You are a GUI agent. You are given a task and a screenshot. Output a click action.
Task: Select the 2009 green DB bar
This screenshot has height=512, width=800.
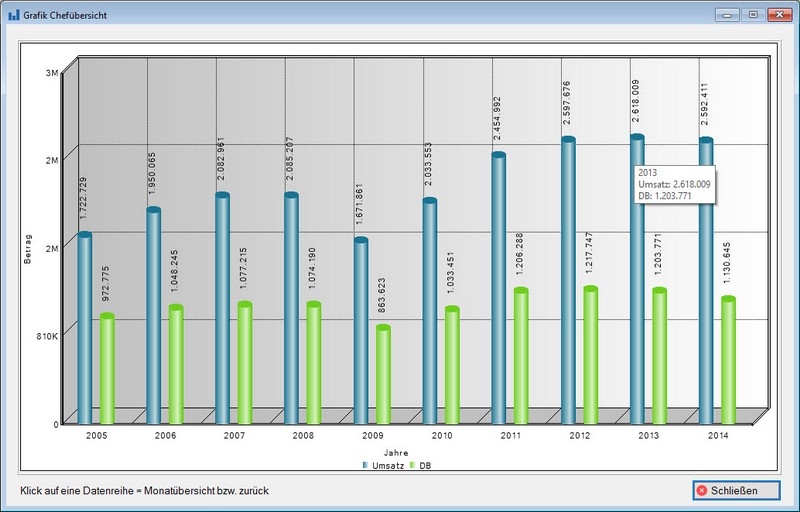click(383, 375)
